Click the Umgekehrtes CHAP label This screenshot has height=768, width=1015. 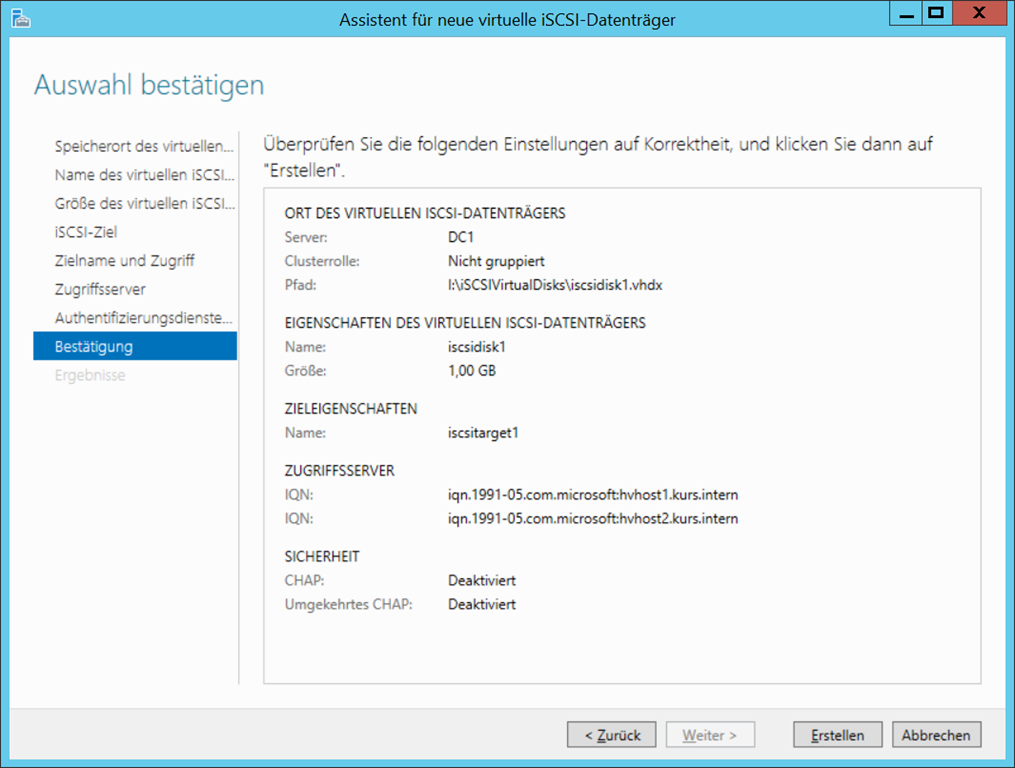coord(348,604)
